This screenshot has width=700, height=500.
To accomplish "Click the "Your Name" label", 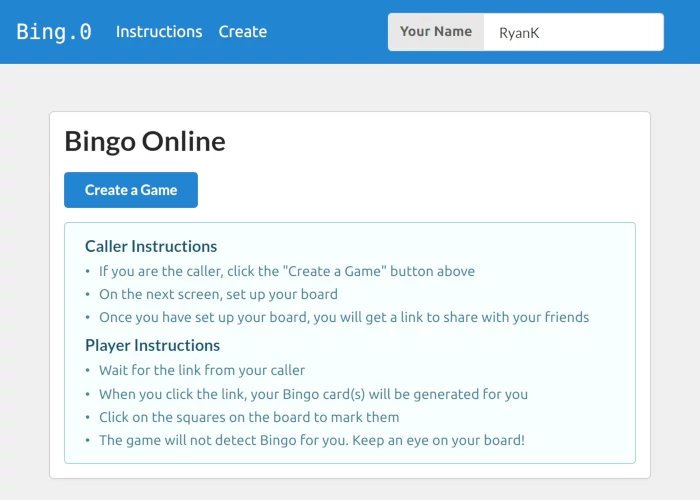I will (x=436, y=32).
